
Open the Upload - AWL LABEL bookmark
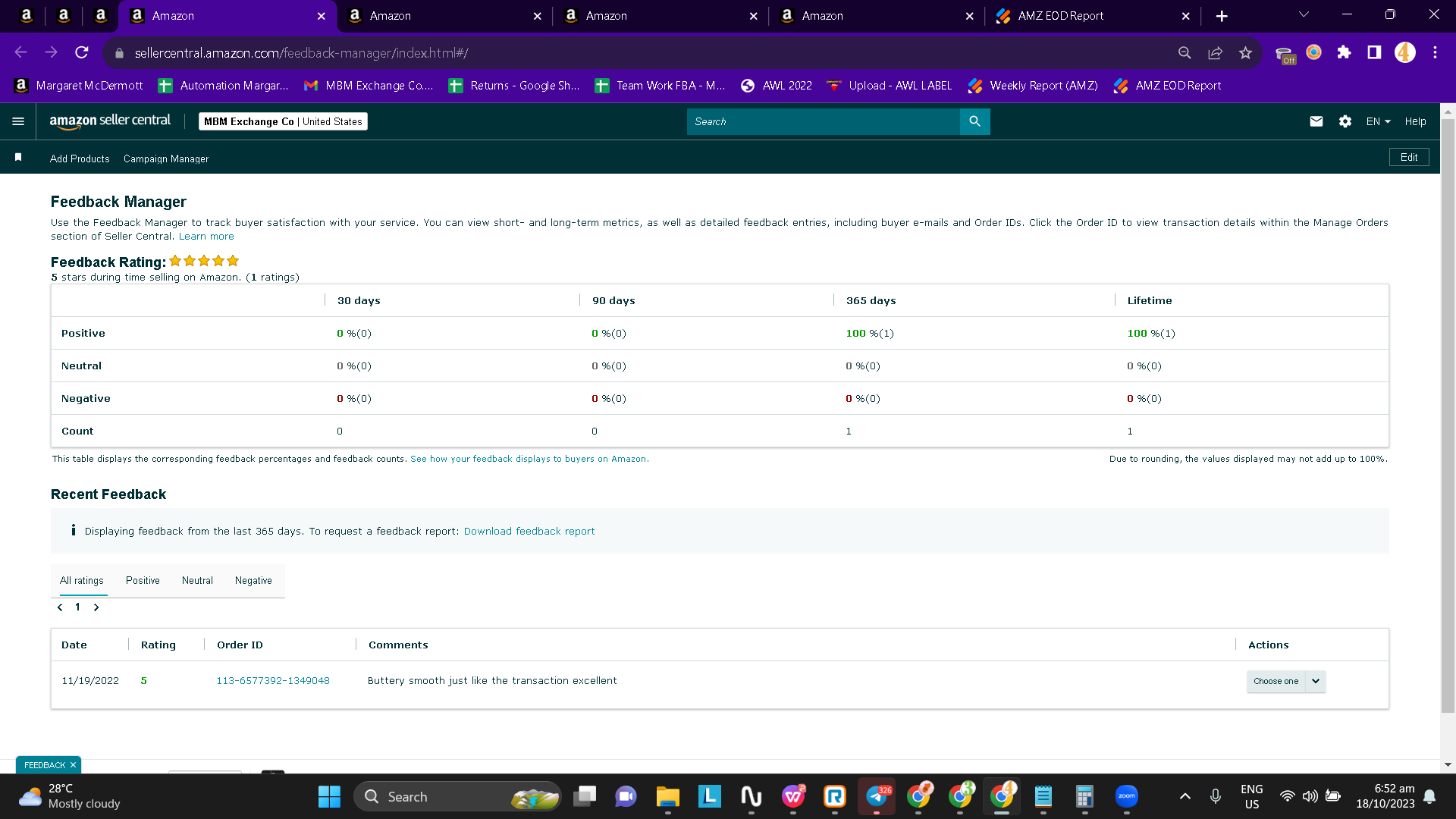[889, 86]
